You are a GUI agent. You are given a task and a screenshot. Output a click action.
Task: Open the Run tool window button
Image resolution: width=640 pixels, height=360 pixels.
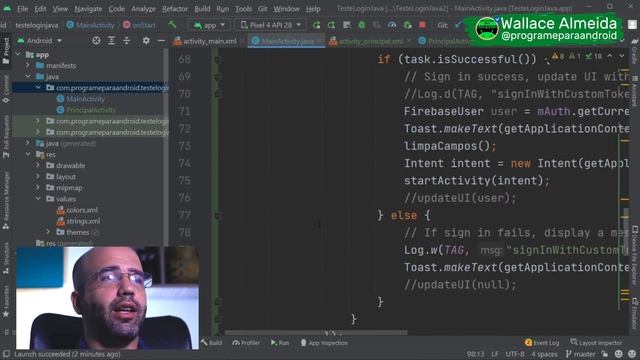280,343
